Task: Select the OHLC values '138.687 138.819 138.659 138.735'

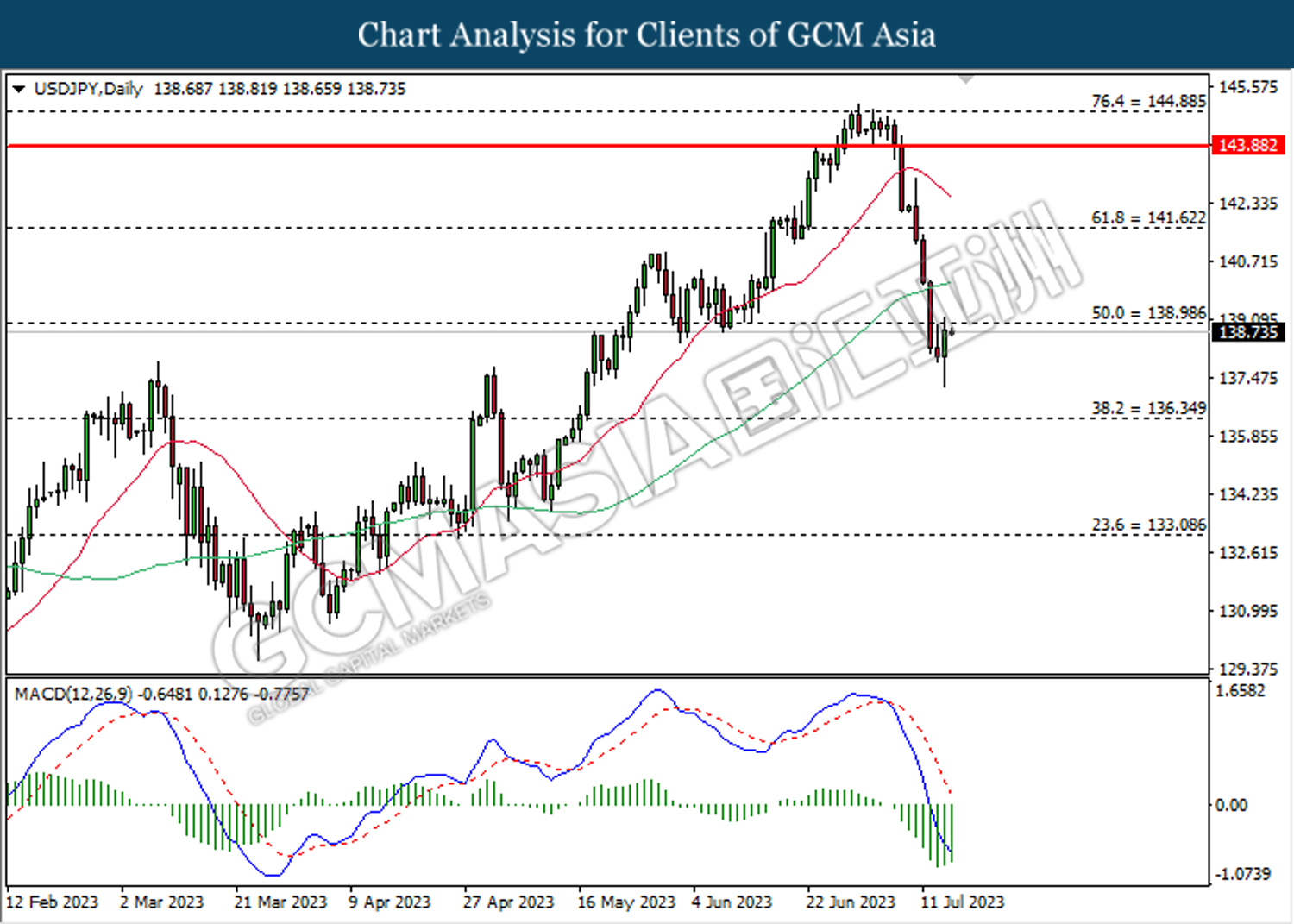Action: click(x=280, y=89)
